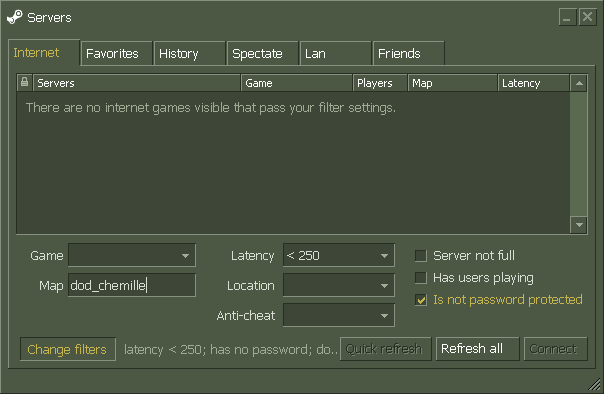Open the Friends tab
This screenshot has width=604, height=394.
pyautogui.click(x=409, y=54)
